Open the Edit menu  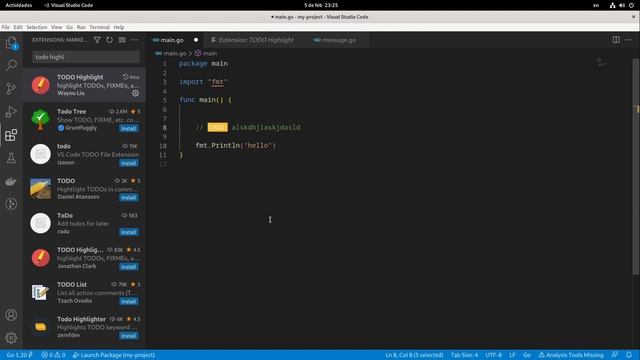coord(18,27)
